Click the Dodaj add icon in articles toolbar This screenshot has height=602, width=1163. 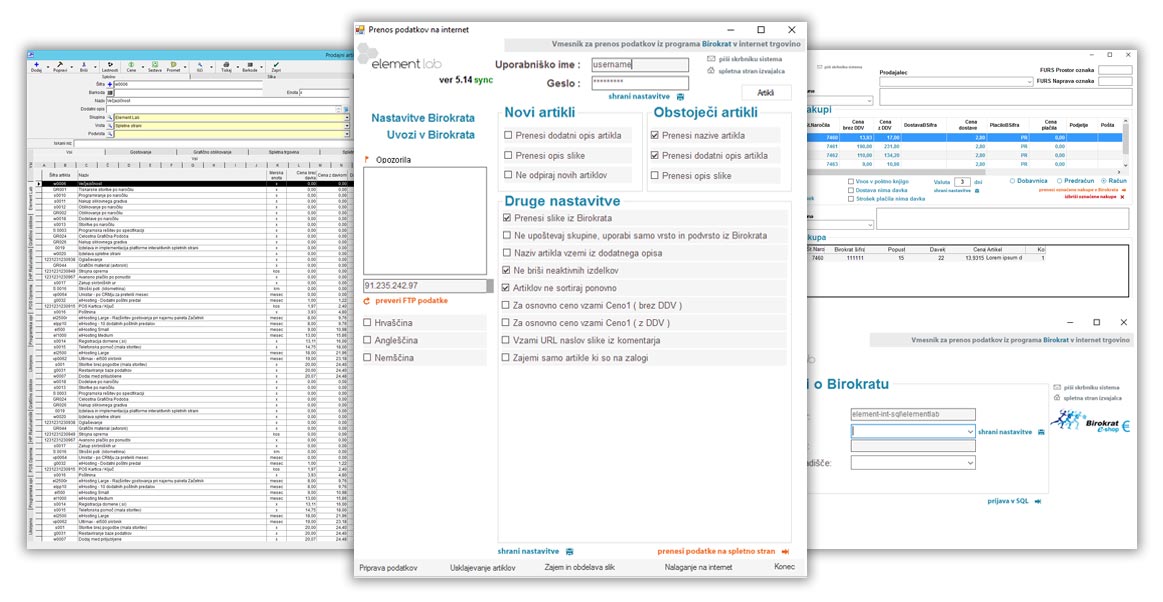coord(36,65)
